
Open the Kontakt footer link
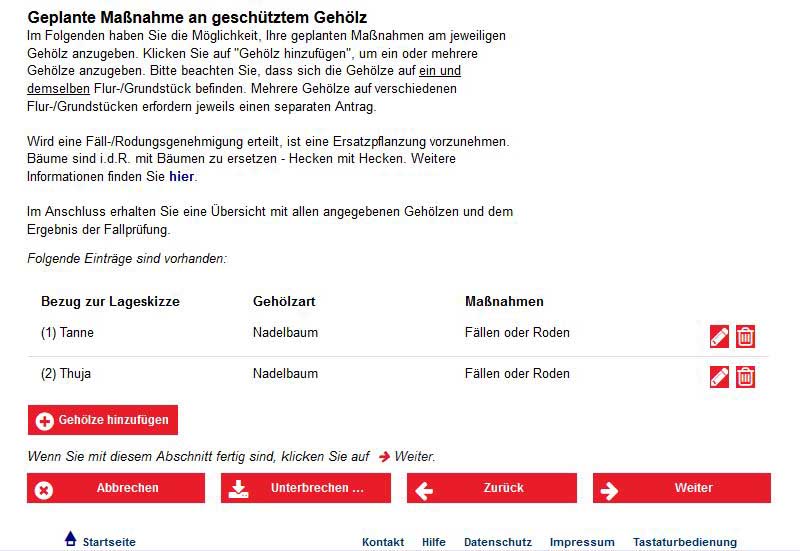tap(383, 542)
